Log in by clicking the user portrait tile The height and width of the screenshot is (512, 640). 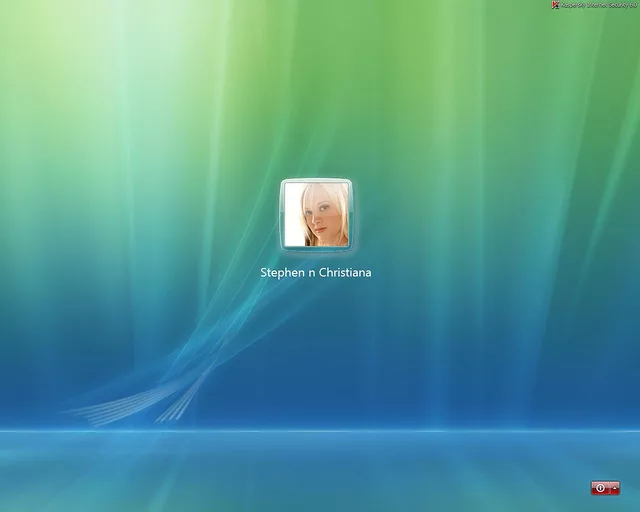click(x=316, y=215)
